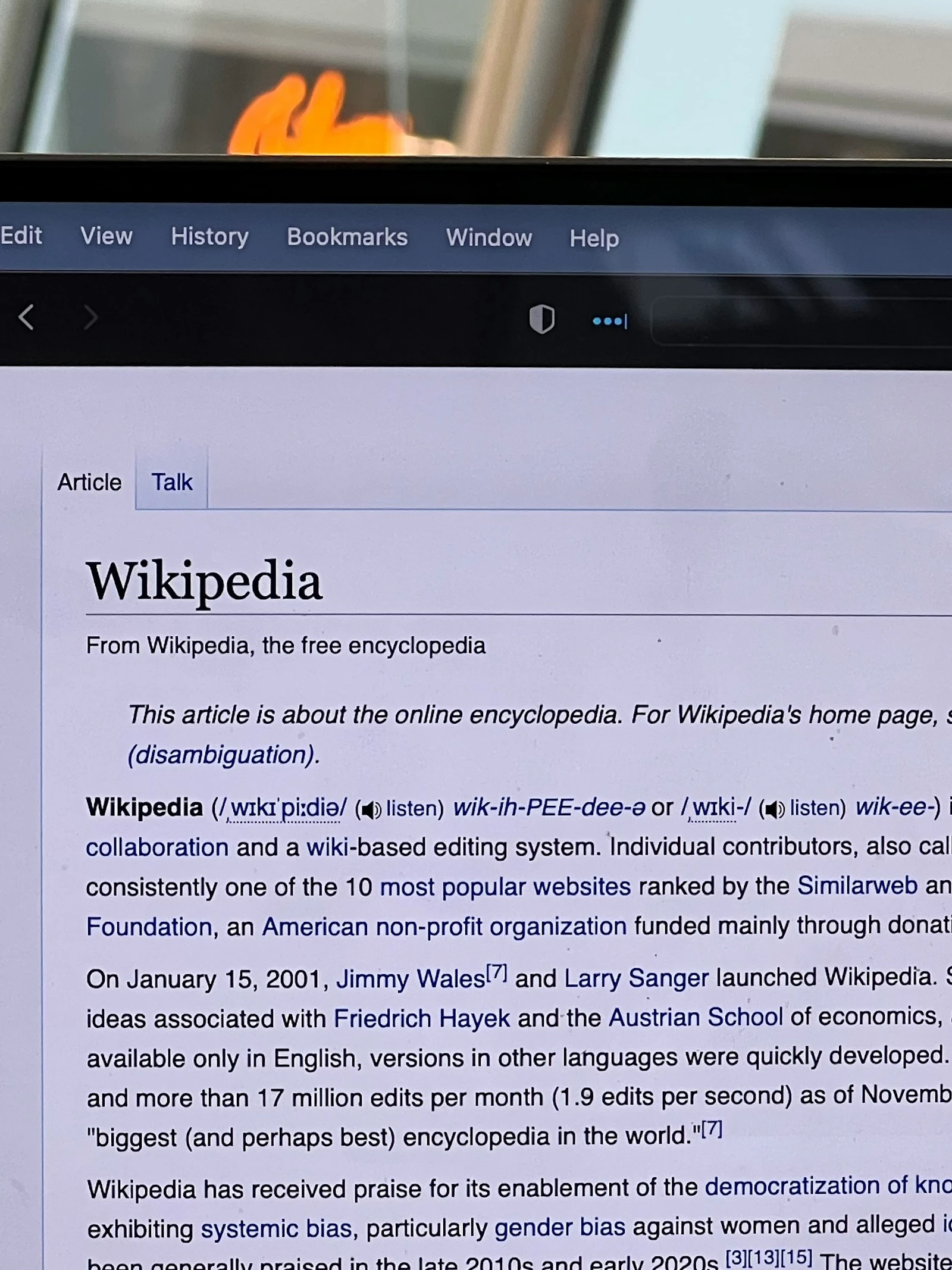Open the 'most popular websites' link
Viewport: 952px width, 1270px height.
[x=505, y=887]
